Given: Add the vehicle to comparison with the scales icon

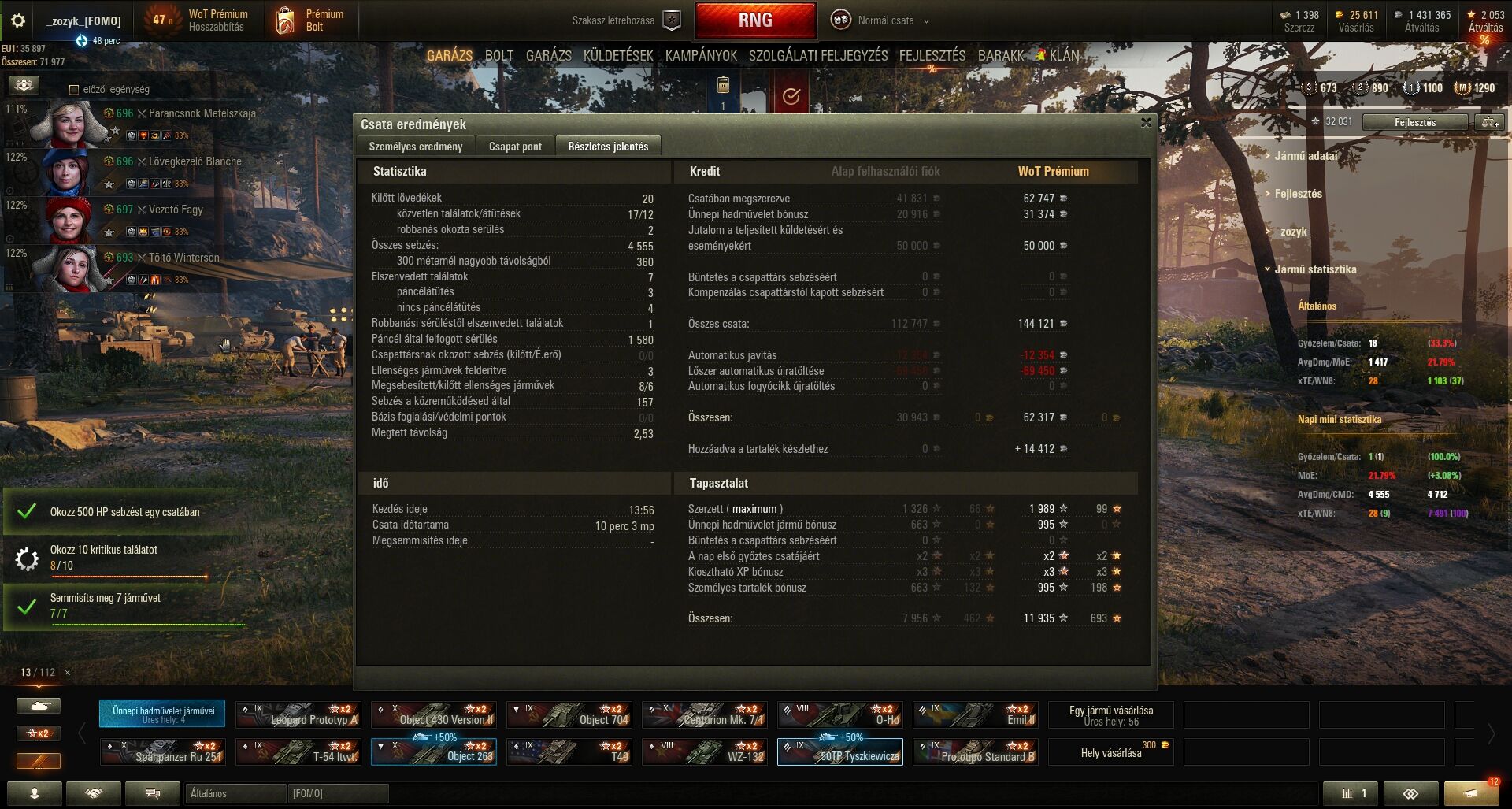Looking at the screenshot, I should pos(1490,122).
